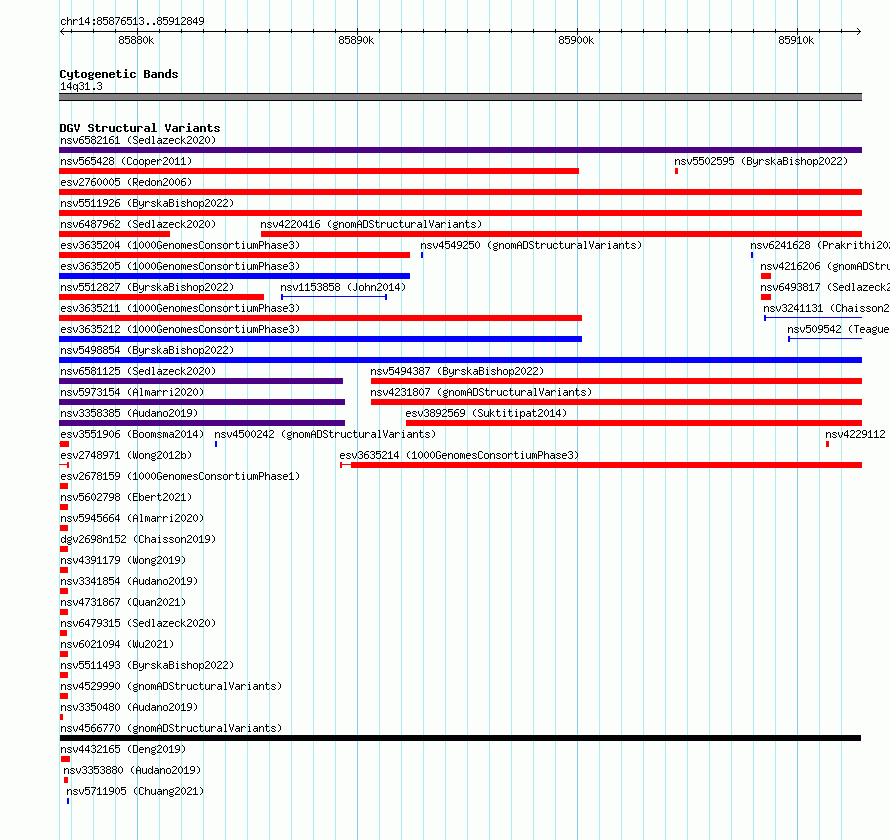The width and height of the screenshot is (890, 840).
Task: Open nsv4549250 (gnomADStructuralVariants) label
Action: tap(531, 245)
